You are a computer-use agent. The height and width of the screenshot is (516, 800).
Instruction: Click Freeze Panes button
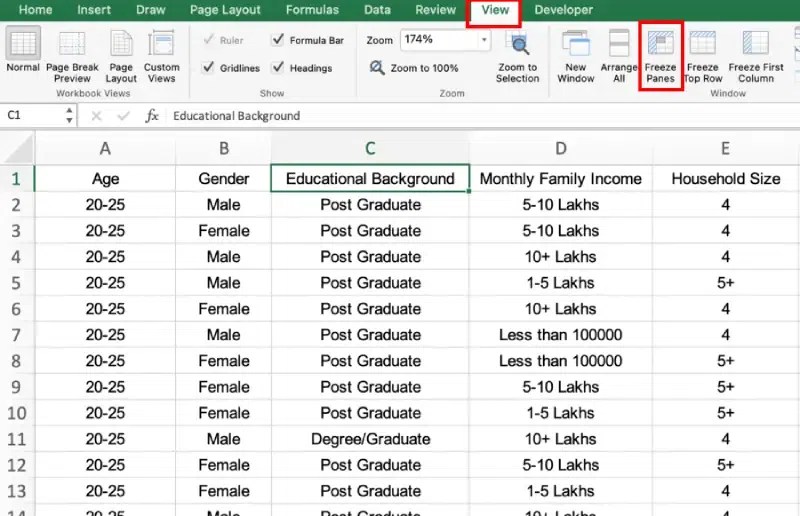[x=660, y=56]
